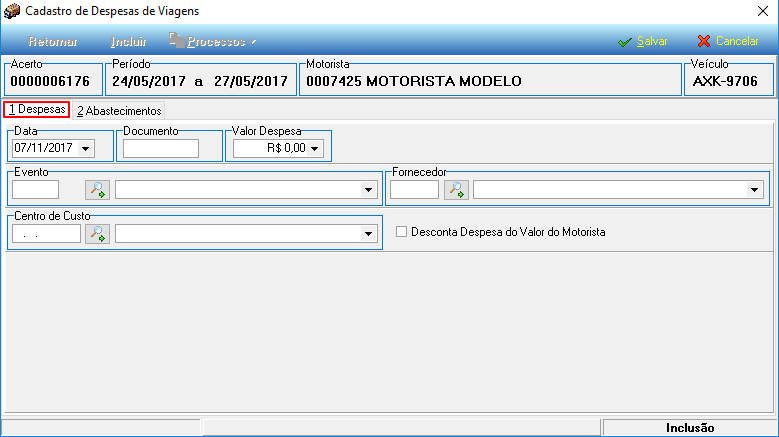Close the Cadastro de Despesas window

click(x=763, y=11)
